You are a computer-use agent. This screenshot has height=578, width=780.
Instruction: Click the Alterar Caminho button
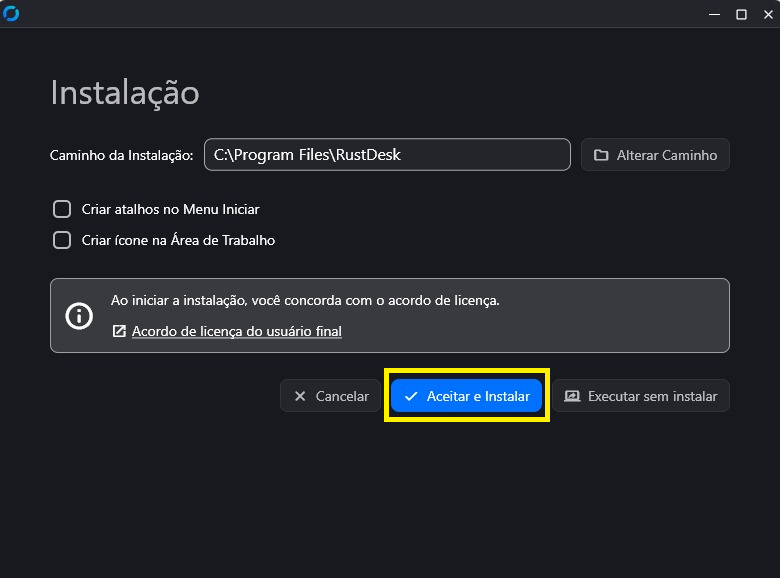(655, 155)
